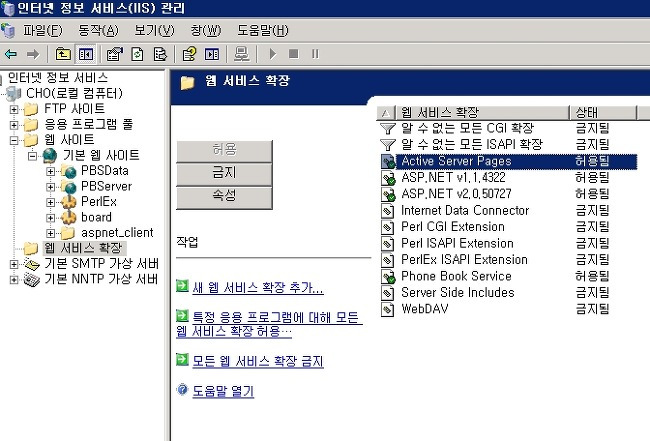
Task: Click the Export List toolbar icon
Action: pyautogui.click(x=160, y=54)
